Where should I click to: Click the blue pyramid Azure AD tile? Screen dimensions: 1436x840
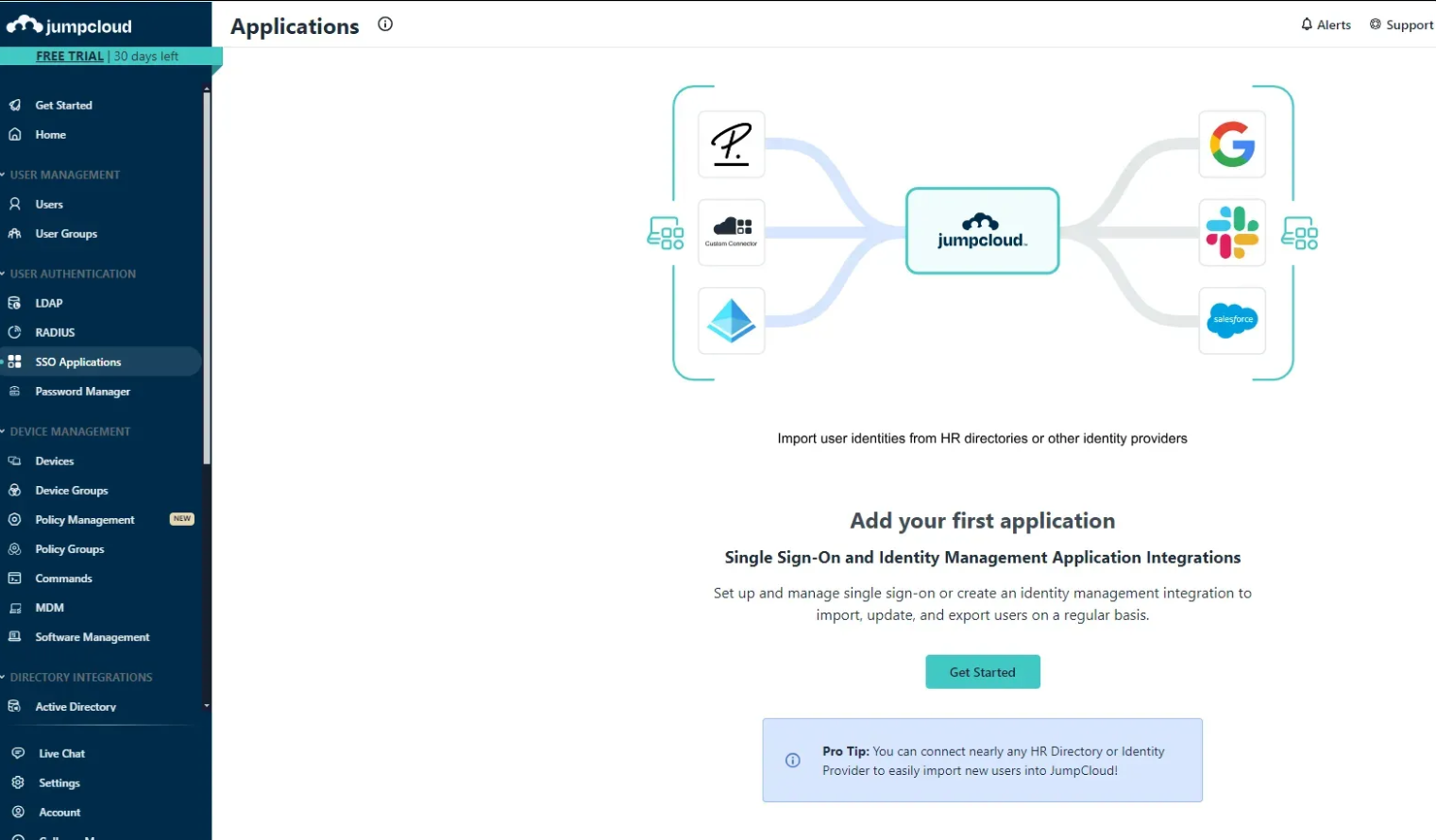732,321
